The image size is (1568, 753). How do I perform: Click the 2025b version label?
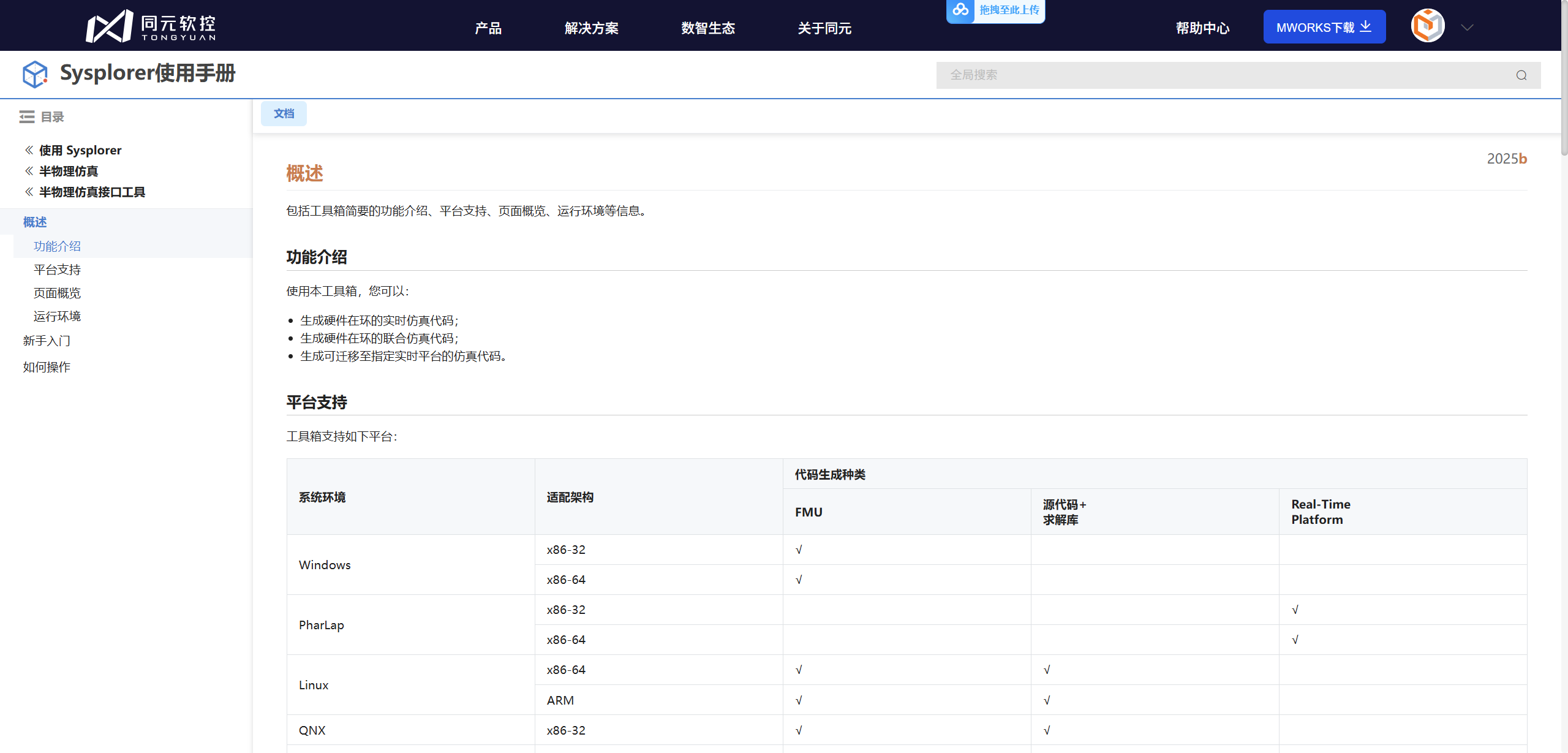click(1507, 159)
